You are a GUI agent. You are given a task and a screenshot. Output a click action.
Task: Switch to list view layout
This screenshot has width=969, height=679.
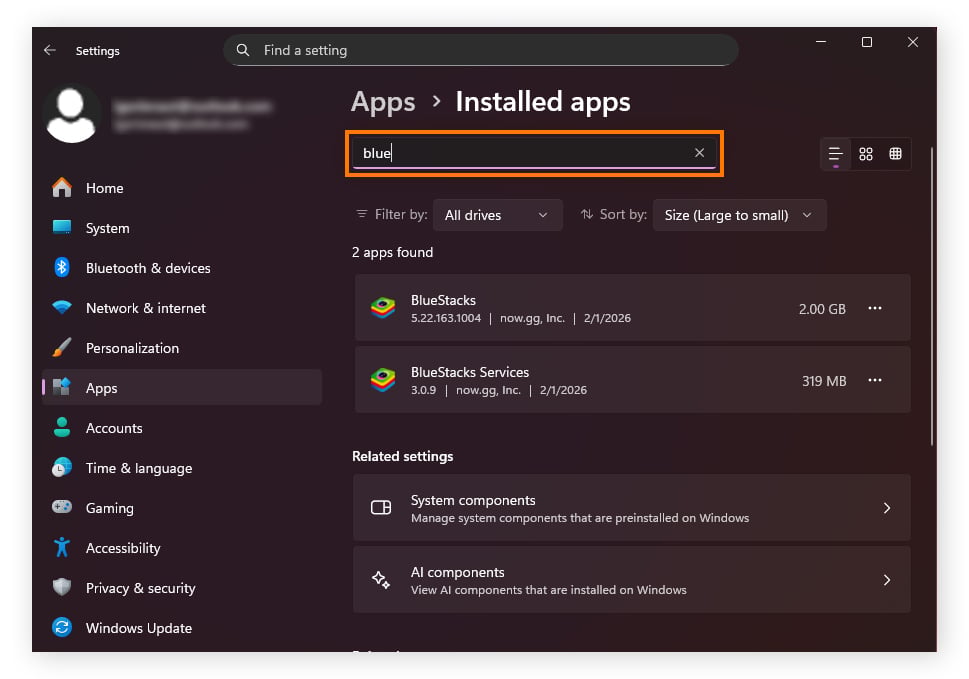(836, 154)
